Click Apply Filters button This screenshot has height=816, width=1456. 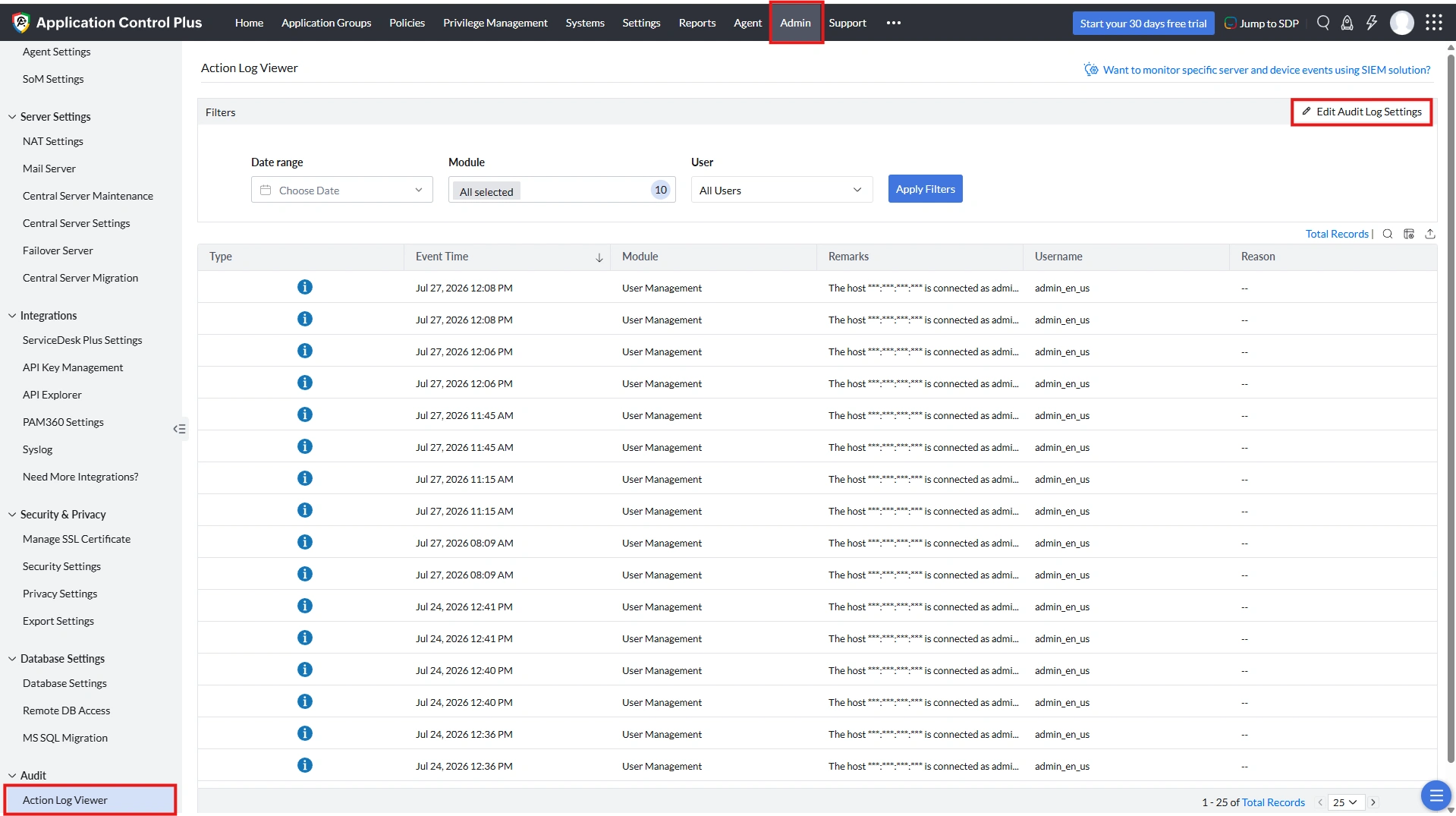(x=925, y=189)
